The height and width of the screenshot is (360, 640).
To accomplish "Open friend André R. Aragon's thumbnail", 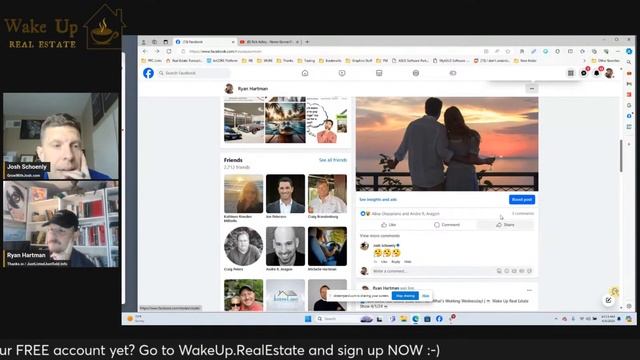I will click(x=285, y=246).
